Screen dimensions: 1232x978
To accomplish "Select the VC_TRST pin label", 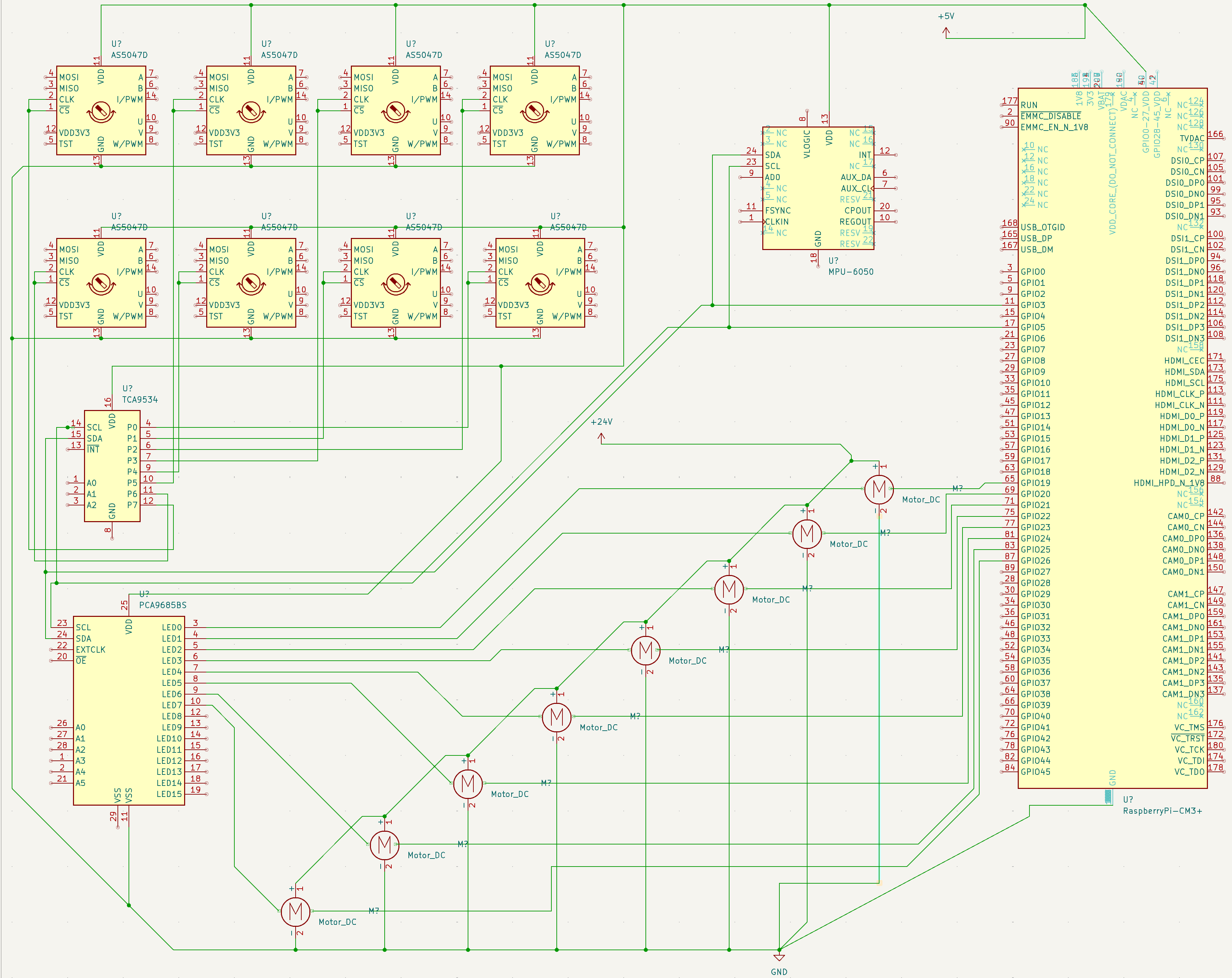I will click(1188, 739).
